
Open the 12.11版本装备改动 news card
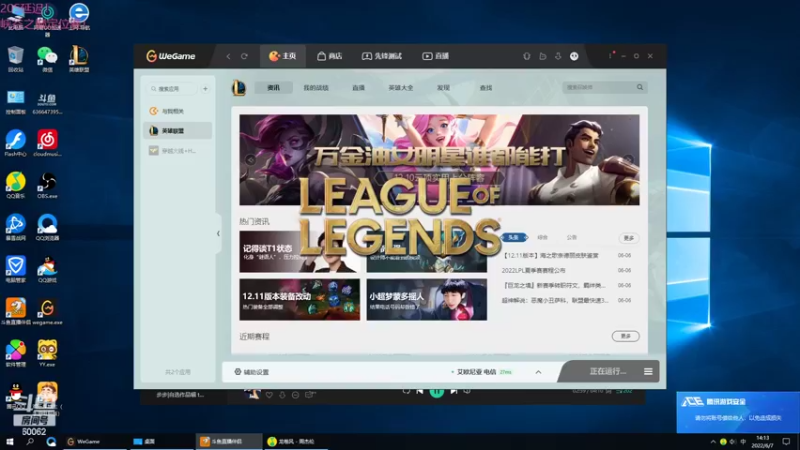pyautogui.click(x=299, y=299)
